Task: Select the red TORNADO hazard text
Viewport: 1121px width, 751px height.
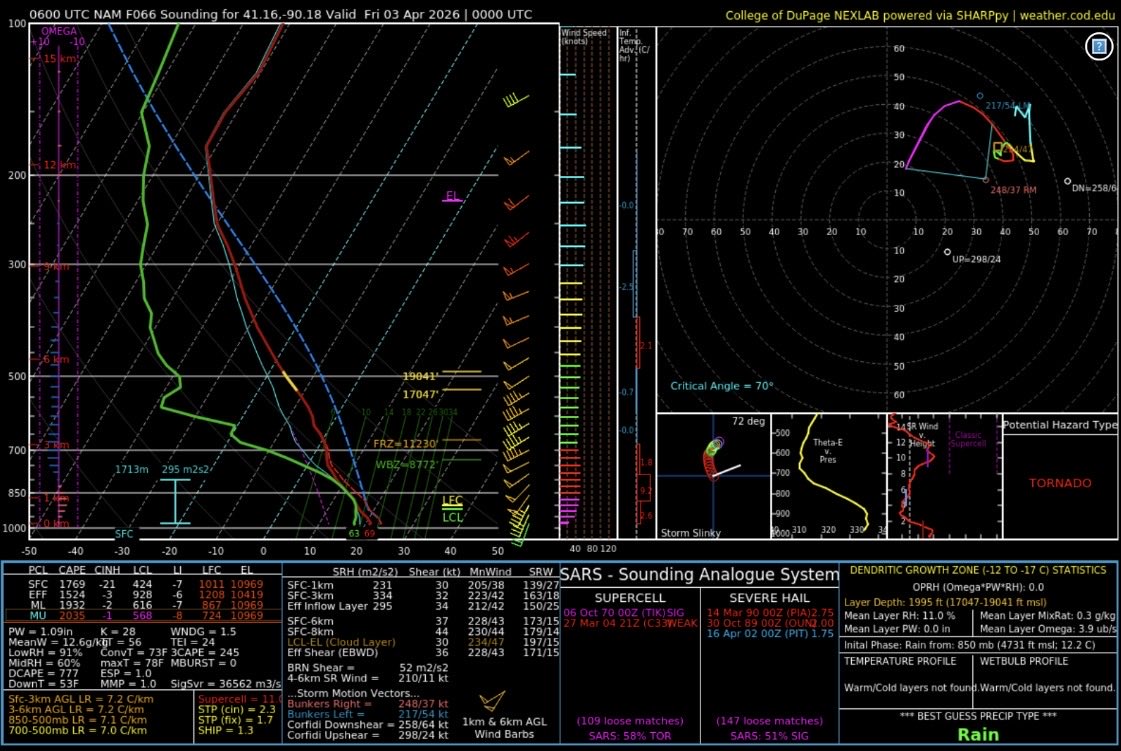Action: [1060, 483]
